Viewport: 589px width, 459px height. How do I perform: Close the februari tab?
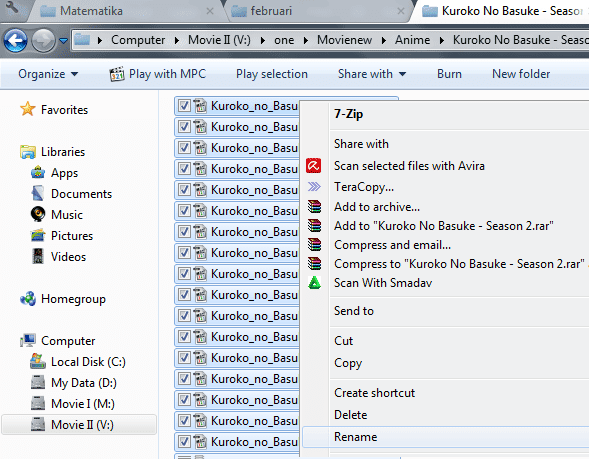pyautogui.click(x=401, y=11)
